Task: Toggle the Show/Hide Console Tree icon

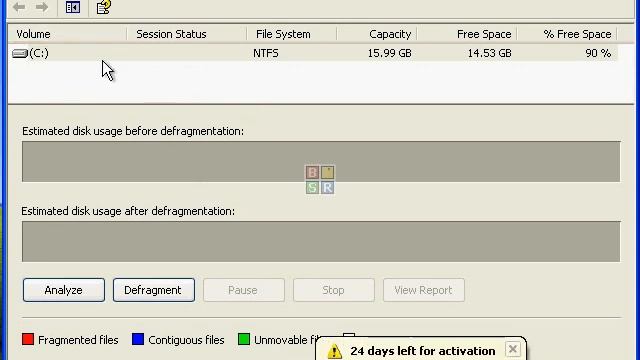Action: click(x=73, y=7)
